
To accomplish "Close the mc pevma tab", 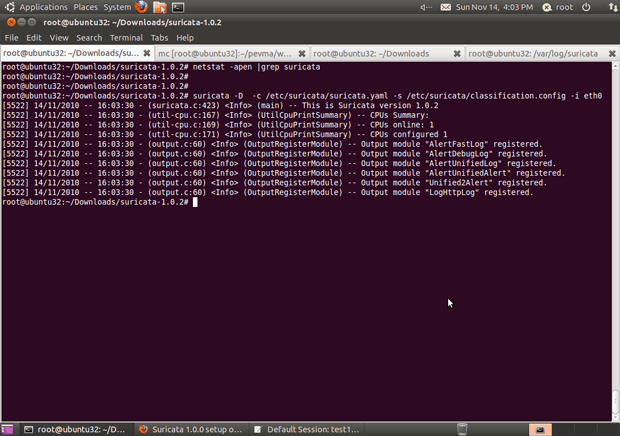I will click(302, 53).
